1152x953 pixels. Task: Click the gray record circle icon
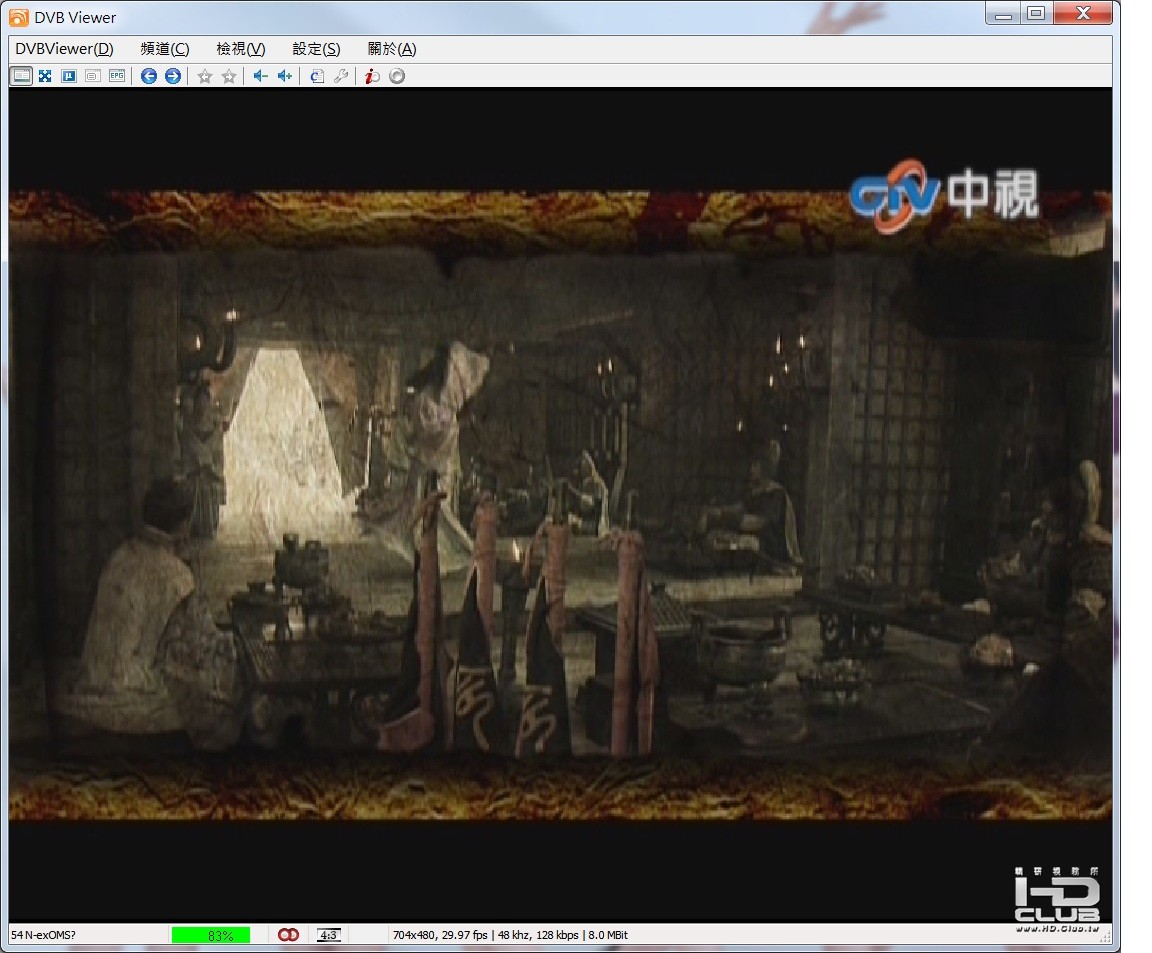click(397, 76)
